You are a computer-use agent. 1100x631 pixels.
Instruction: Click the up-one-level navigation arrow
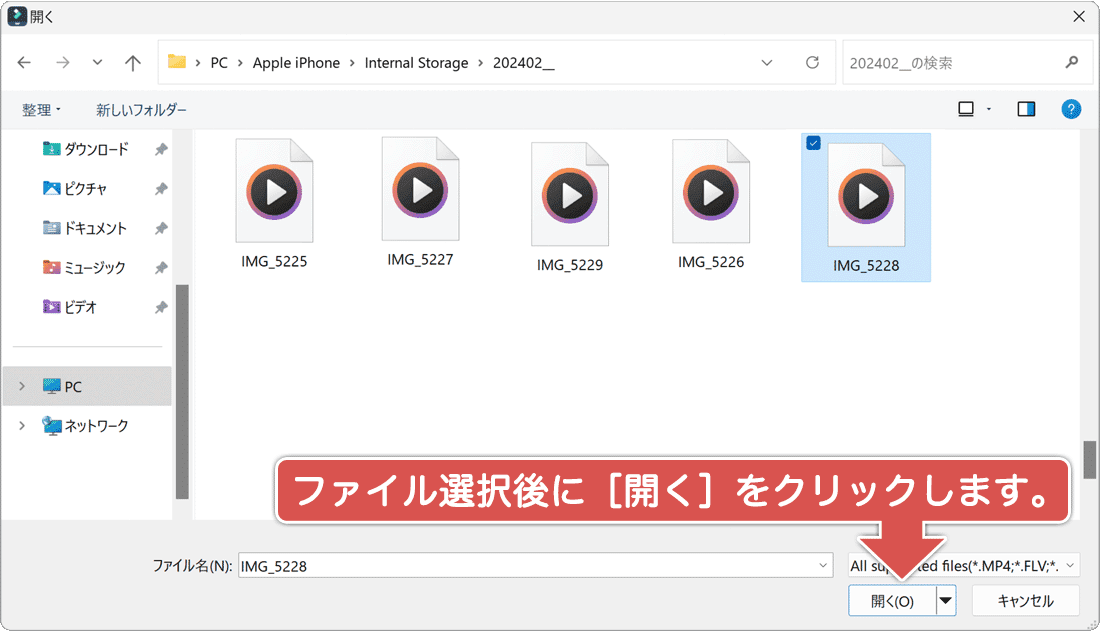132,62
